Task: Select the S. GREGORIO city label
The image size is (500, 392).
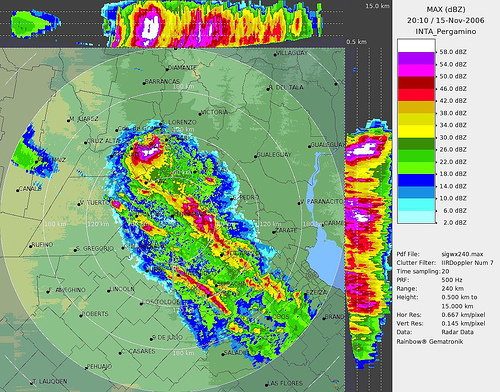Action: 95,249
